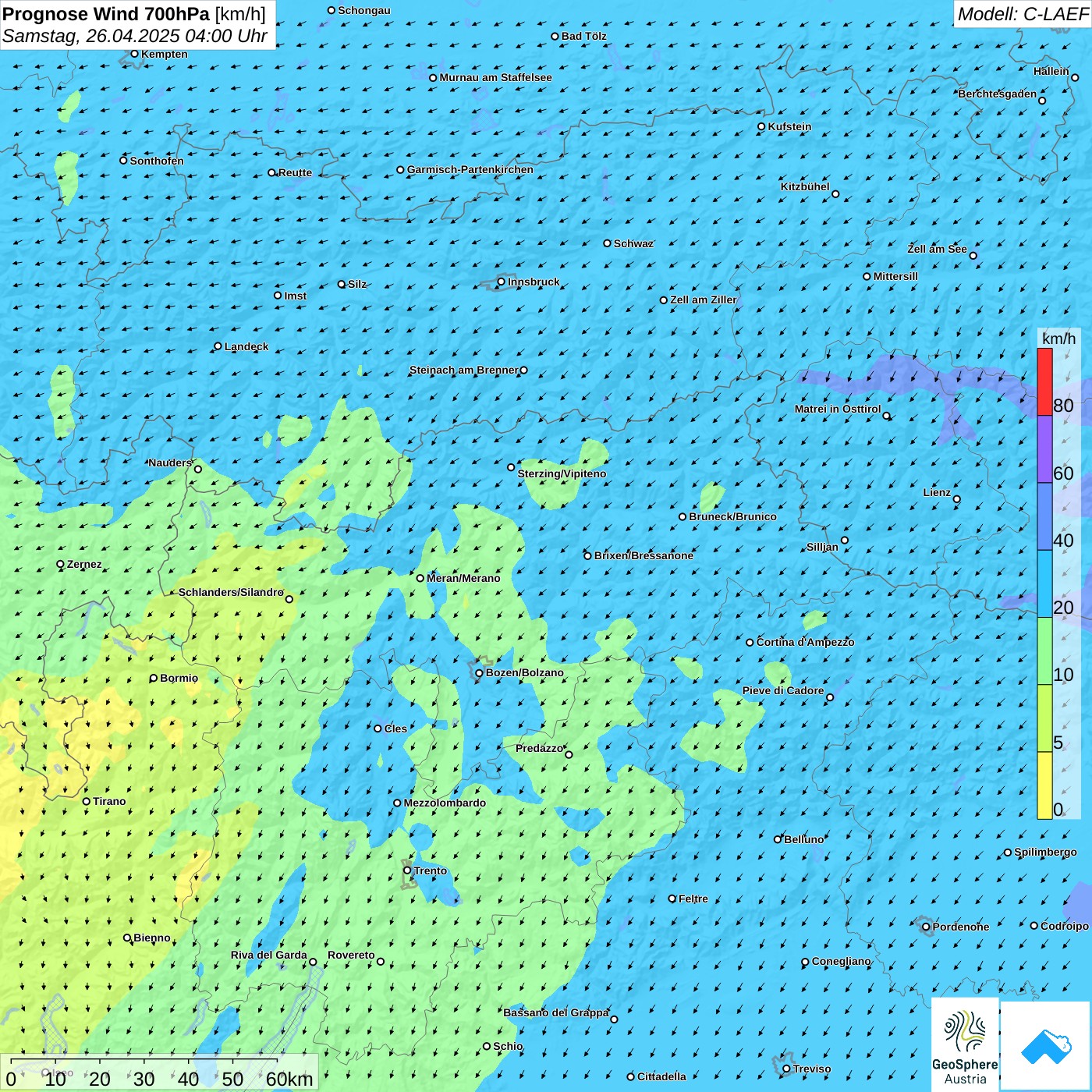Click the GeoSphere Austria logo

965,1045
